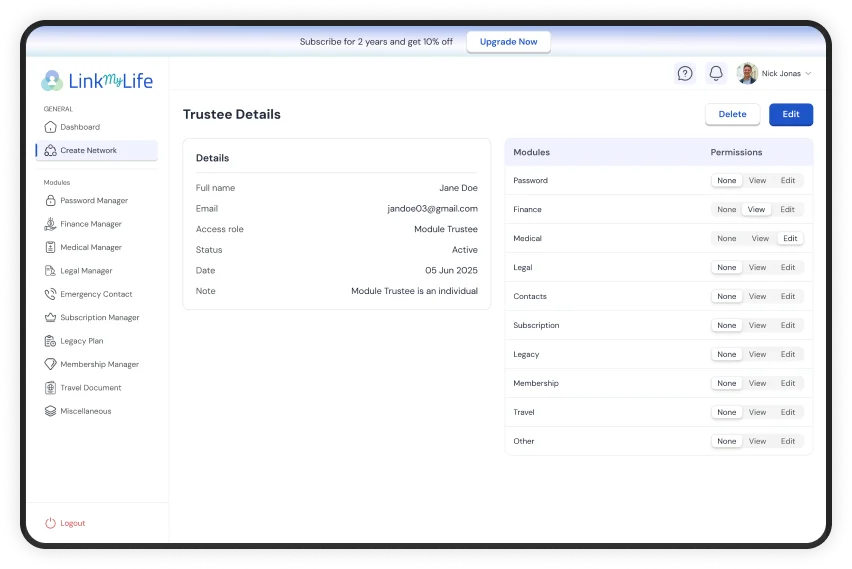Click the Logout power icon
Screen dimensions: 852x569
(51, 523)
